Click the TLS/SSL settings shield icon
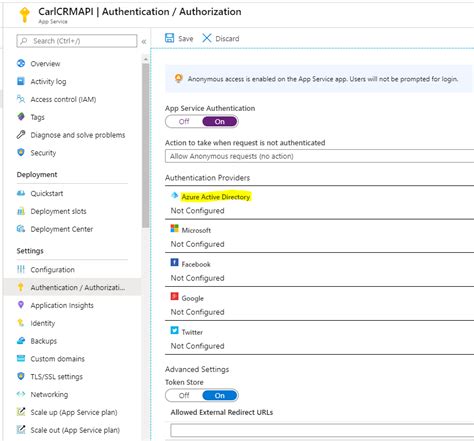Viewport: 474px width, 441px height. [x=21, y=376]
